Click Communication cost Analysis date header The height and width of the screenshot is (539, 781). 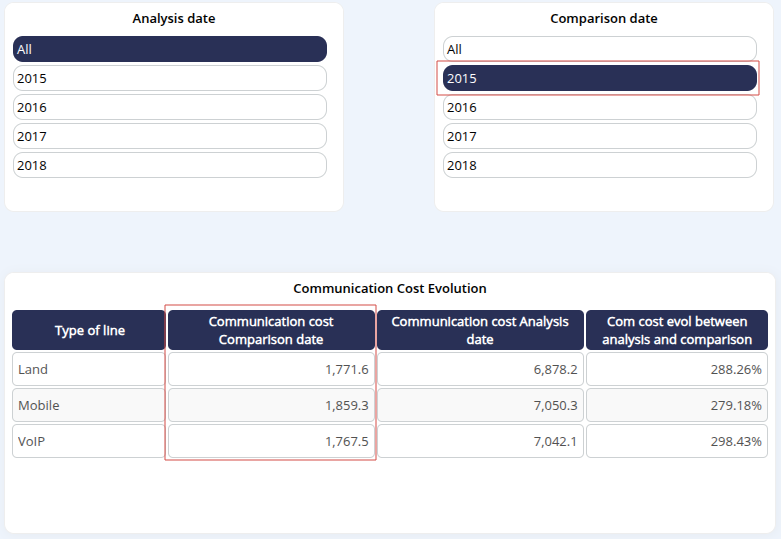click(x=480, y=330)
